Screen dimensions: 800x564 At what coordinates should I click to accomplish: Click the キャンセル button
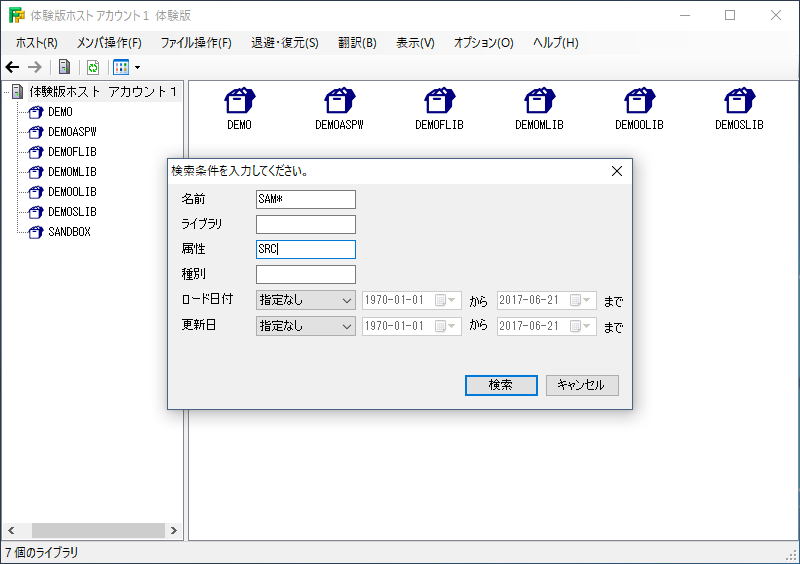[582, 385]
